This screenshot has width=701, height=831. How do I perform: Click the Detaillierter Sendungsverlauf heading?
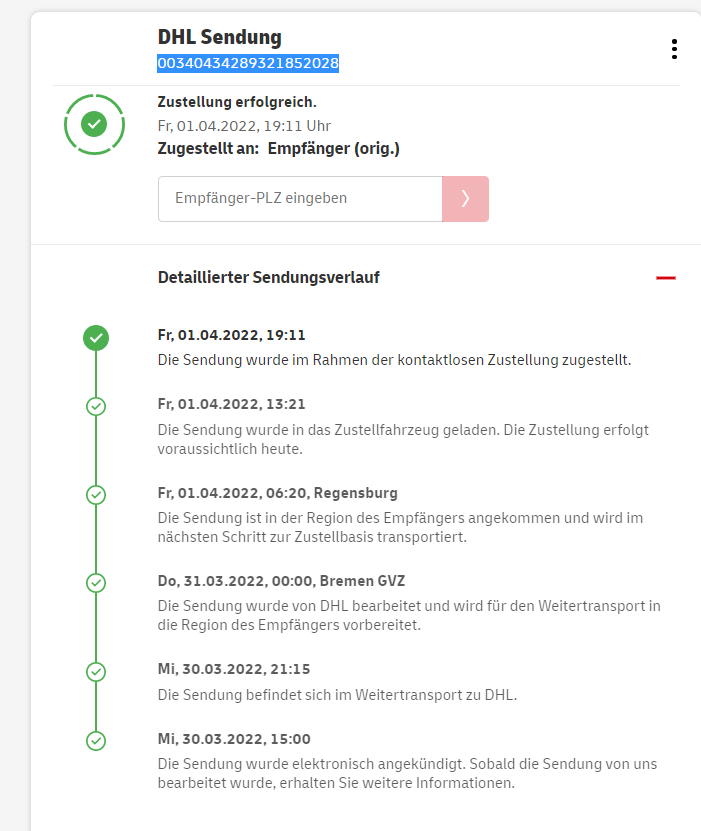coord(268,277)
